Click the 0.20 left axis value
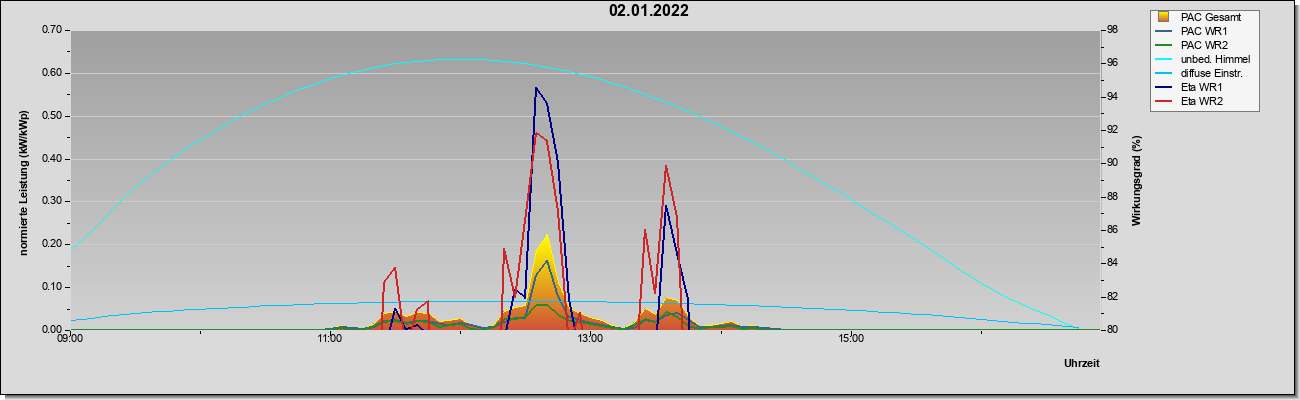This screenshot has width=1300, height=400. click(52, 244)
